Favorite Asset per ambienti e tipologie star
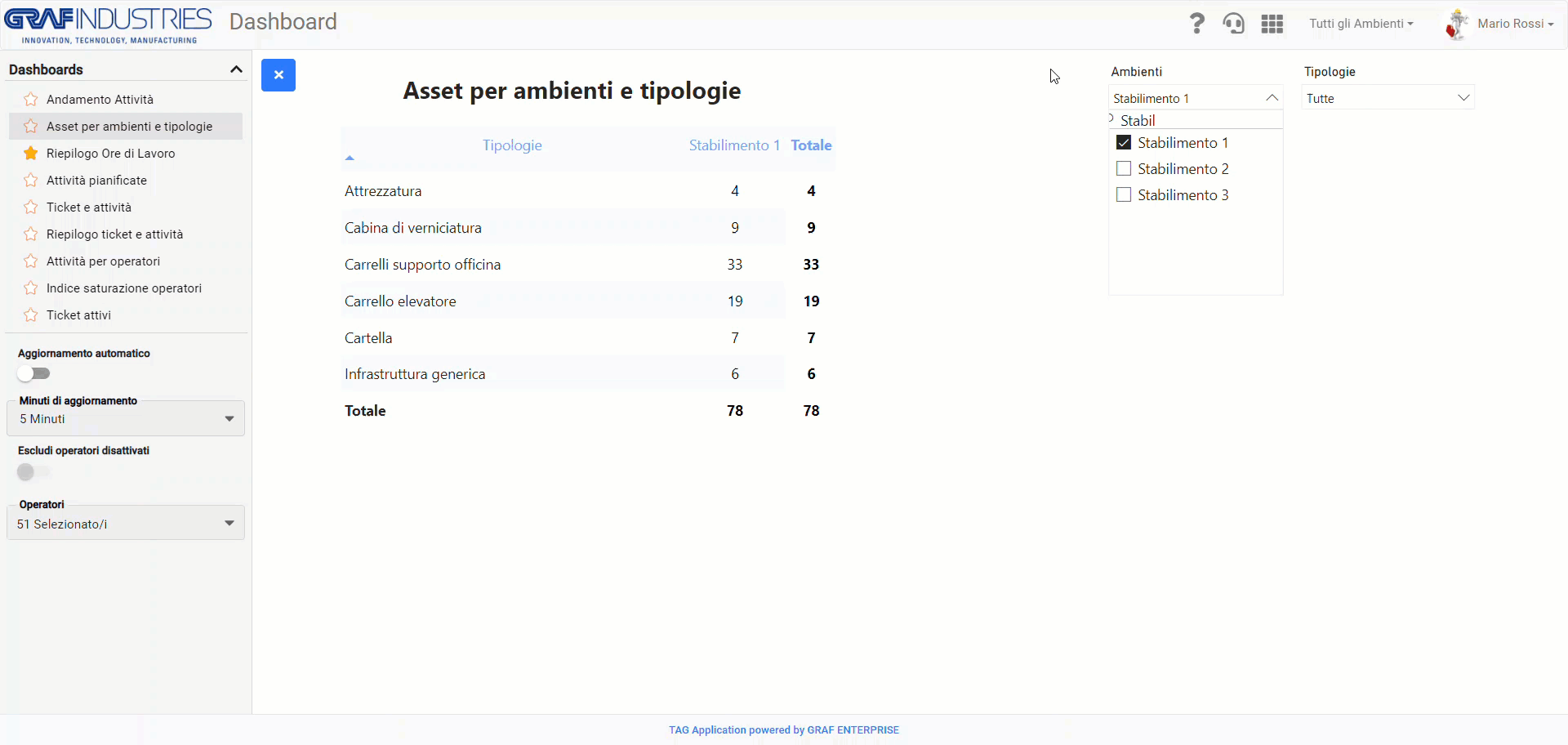Image resolution: width=1568 pixels, height=745 pixels. pyautogui.click(x=30, y=126)
